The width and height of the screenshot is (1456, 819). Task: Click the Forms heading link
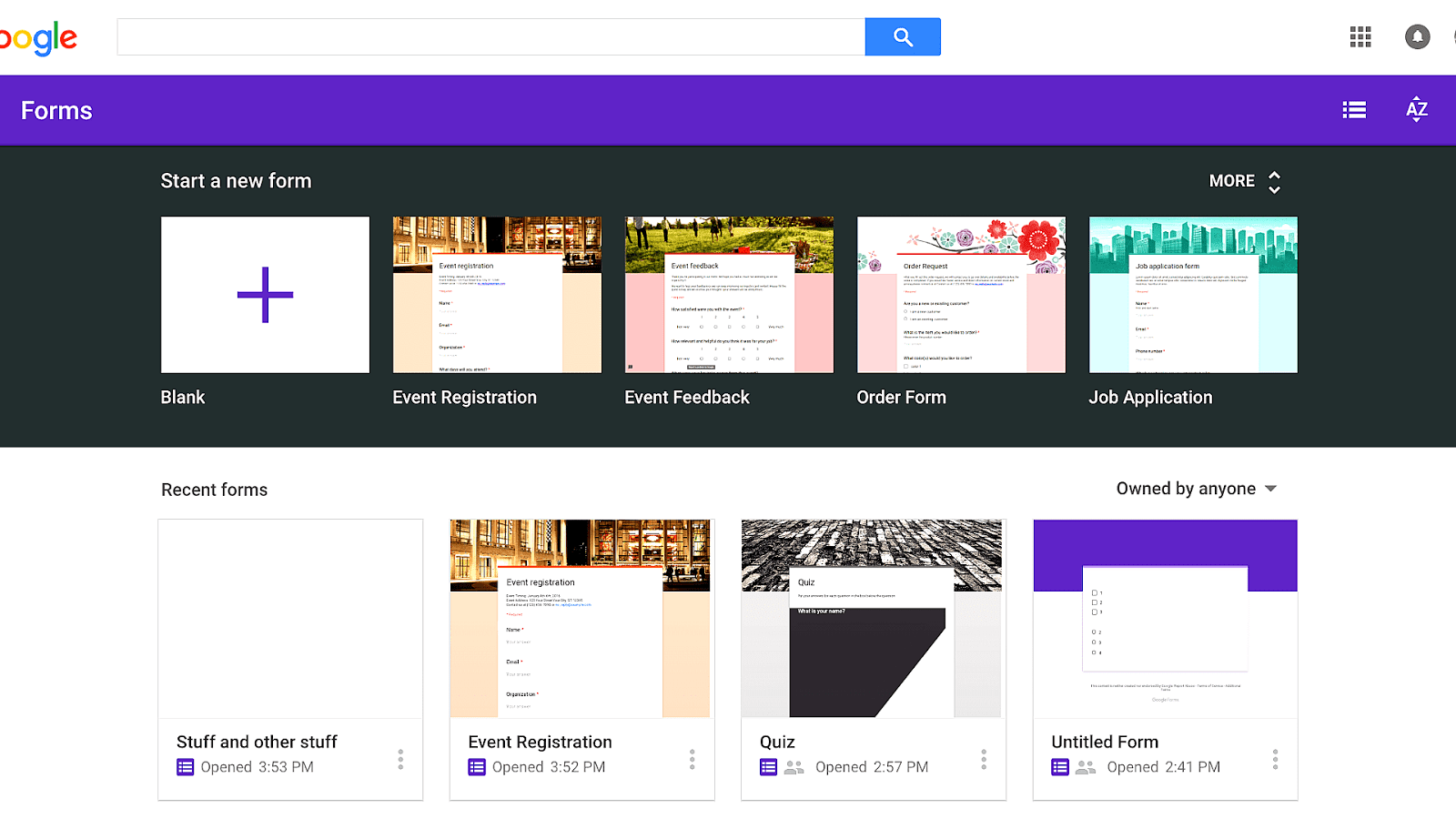coord(56,109)
